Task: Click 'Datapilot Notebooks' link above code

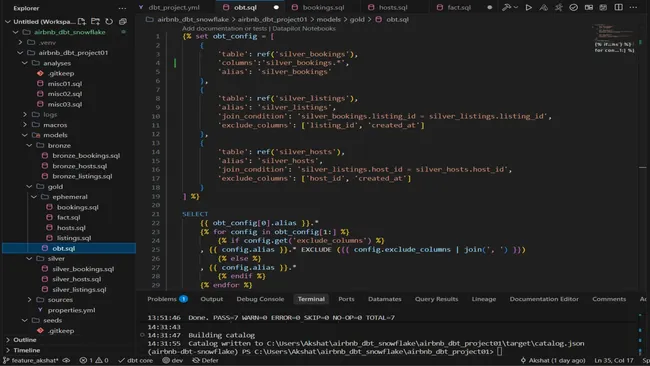Action: click(x=304, y=29)
